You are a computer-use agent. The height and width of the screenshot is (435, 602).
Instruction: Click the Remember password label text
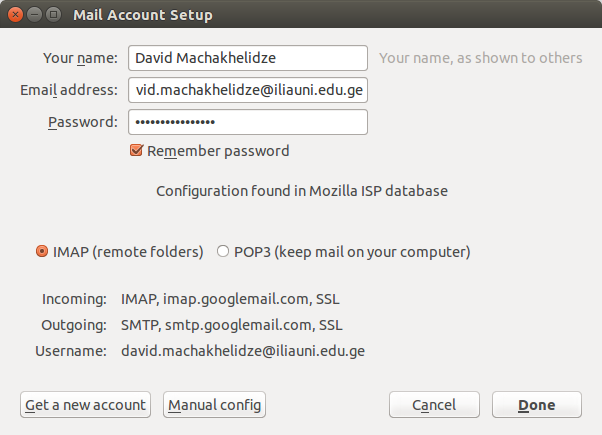click(218, 151)
